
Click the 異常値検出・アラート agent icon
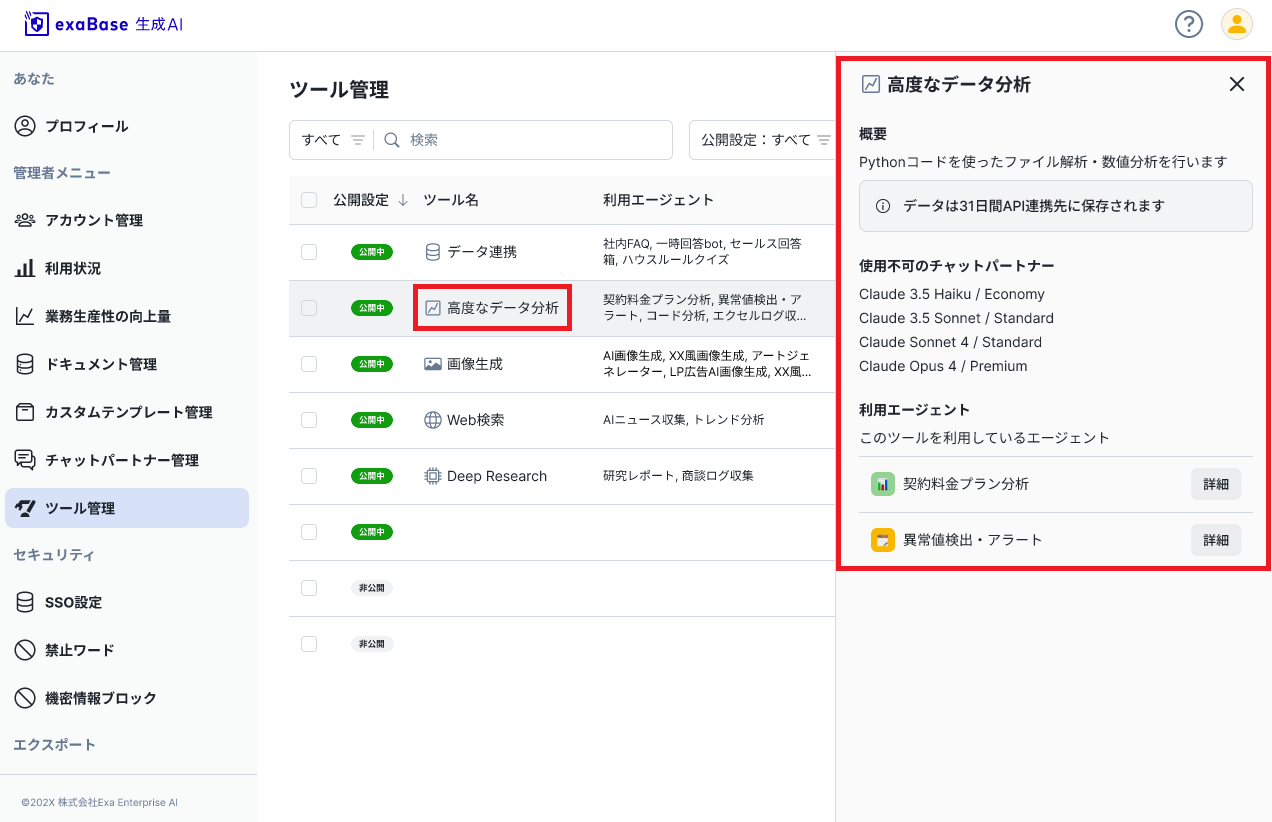click(x=882, y=540)
